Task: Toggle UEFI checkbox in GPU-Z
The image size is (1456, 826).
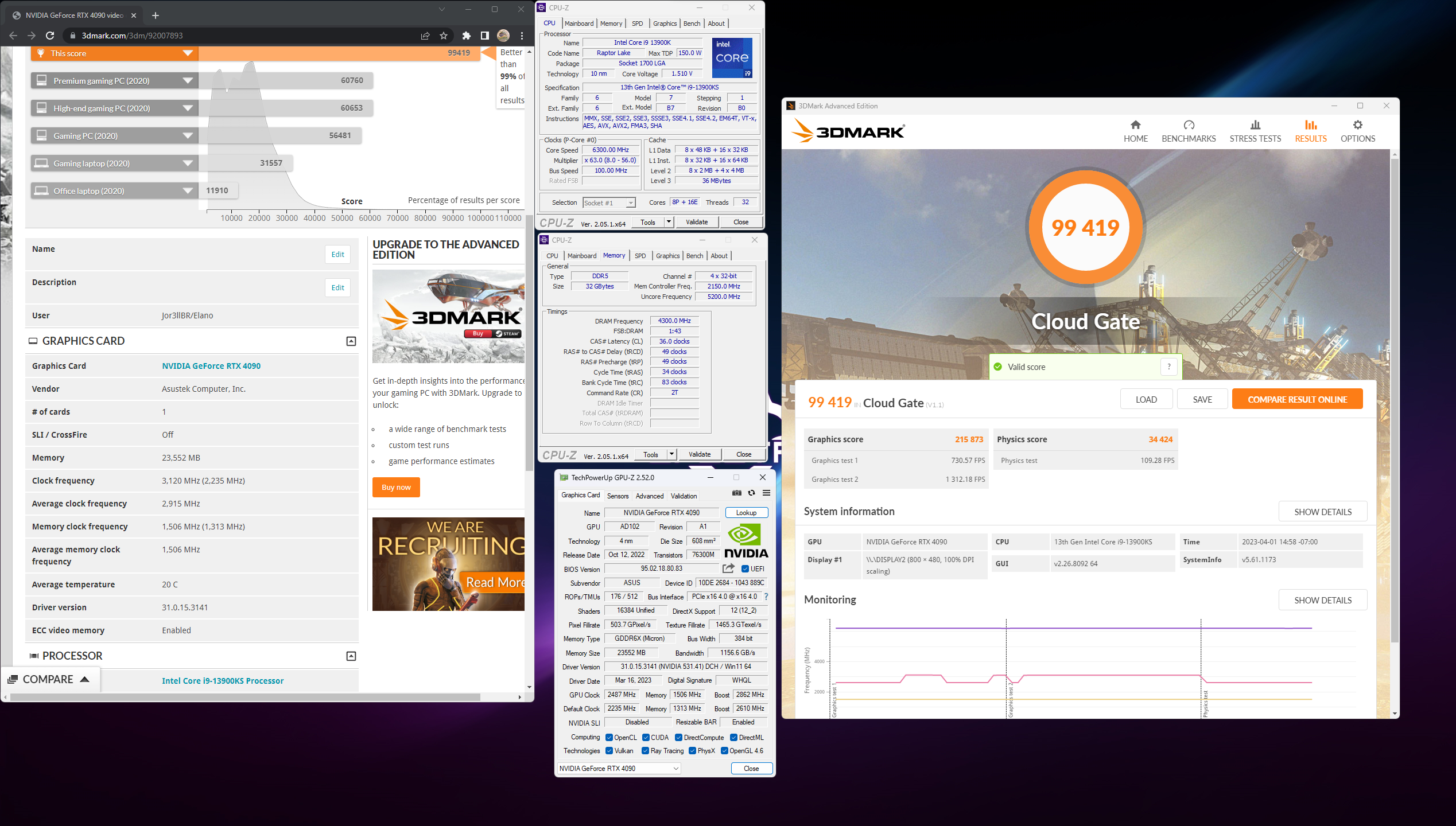Action: click(745, 569)
